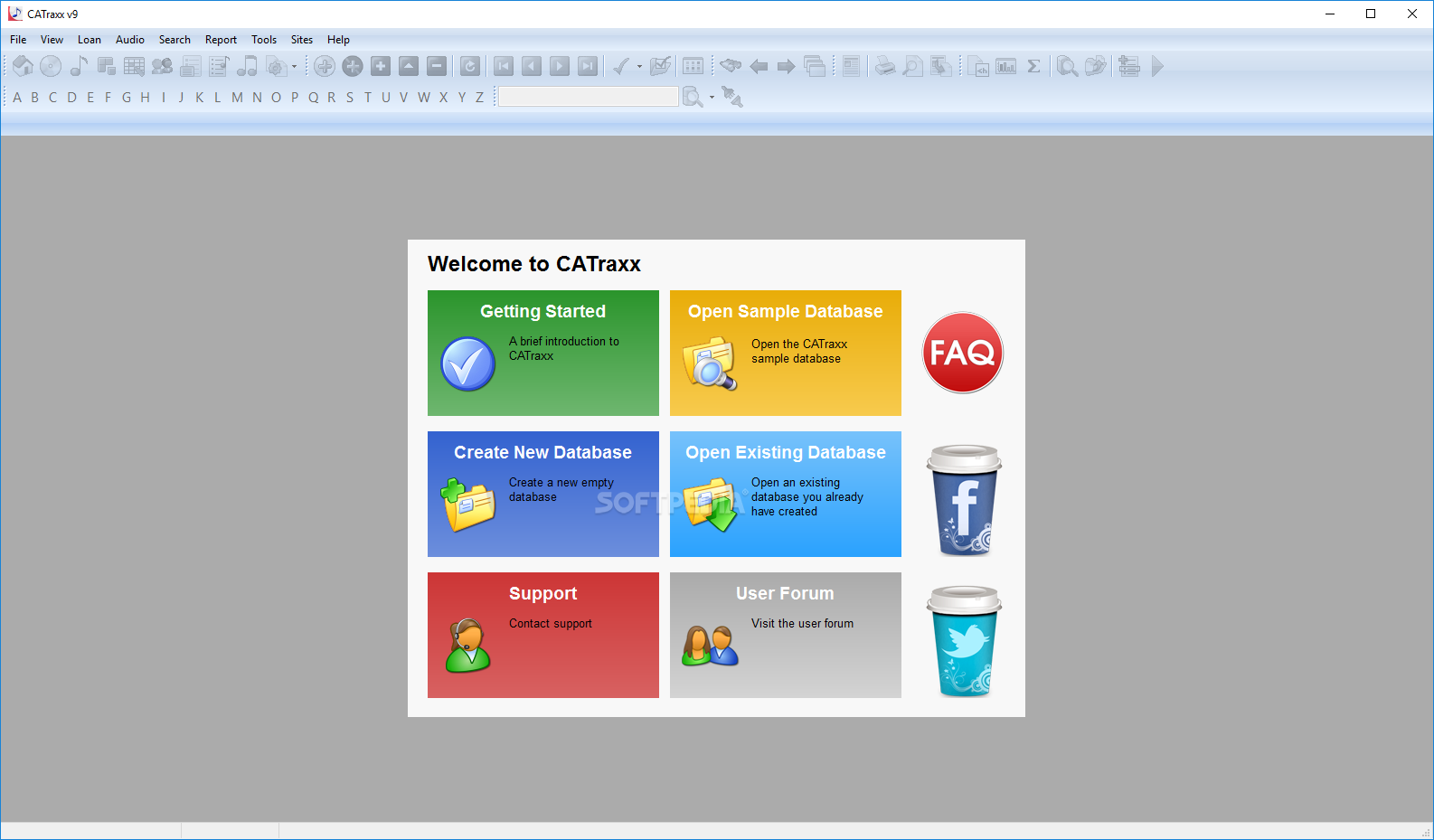This screenshot has height=840, width=1434.
Task: Click the plug connection icon
Action: [x=732, y=97]
